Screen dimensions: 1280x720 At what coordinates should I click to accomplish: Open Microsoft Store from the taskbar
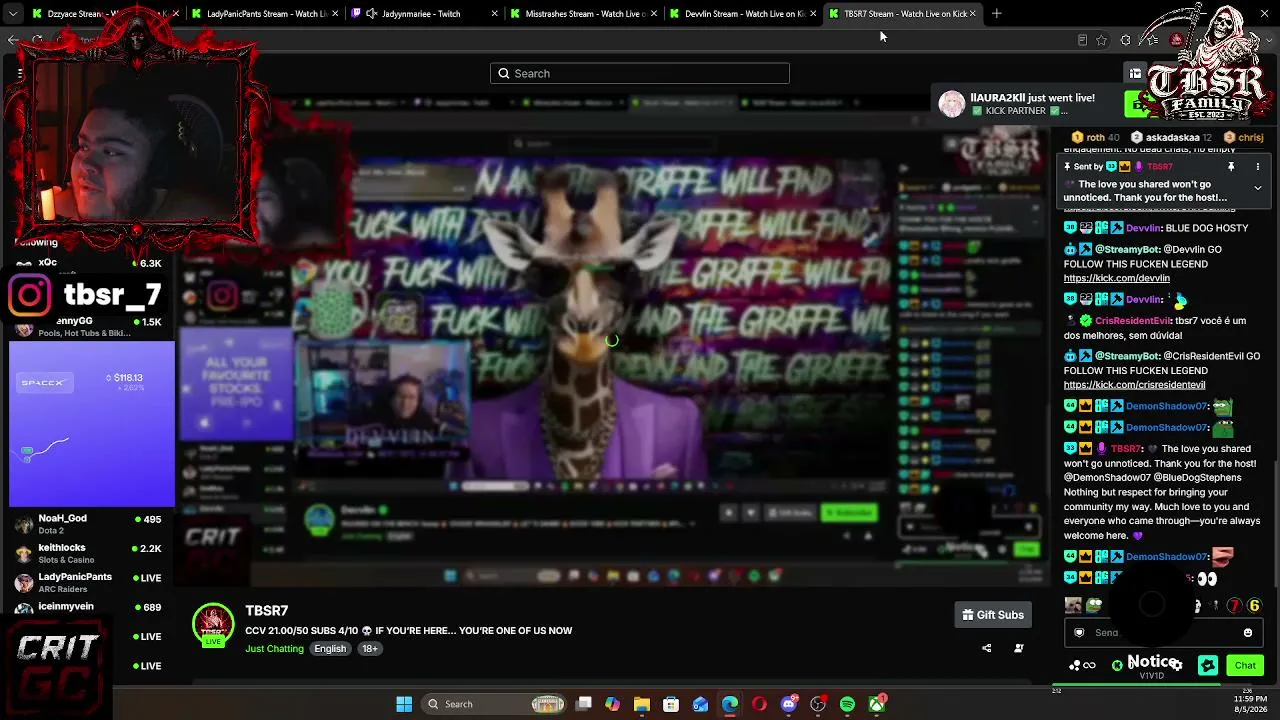coord(671,704)
